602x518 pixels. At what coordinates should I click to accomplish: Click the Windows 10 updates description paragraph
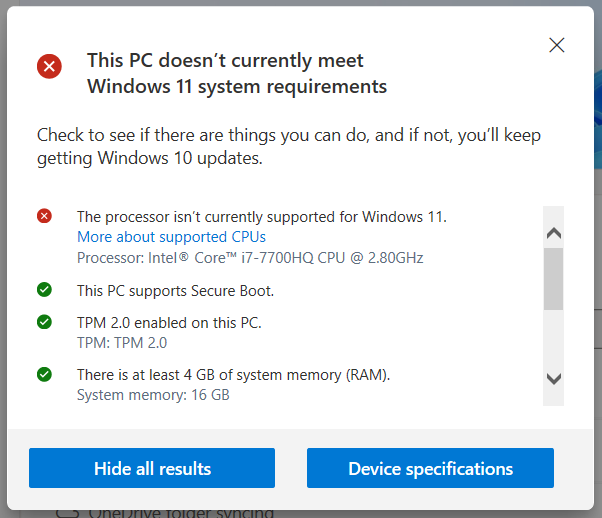click(289, 146)
